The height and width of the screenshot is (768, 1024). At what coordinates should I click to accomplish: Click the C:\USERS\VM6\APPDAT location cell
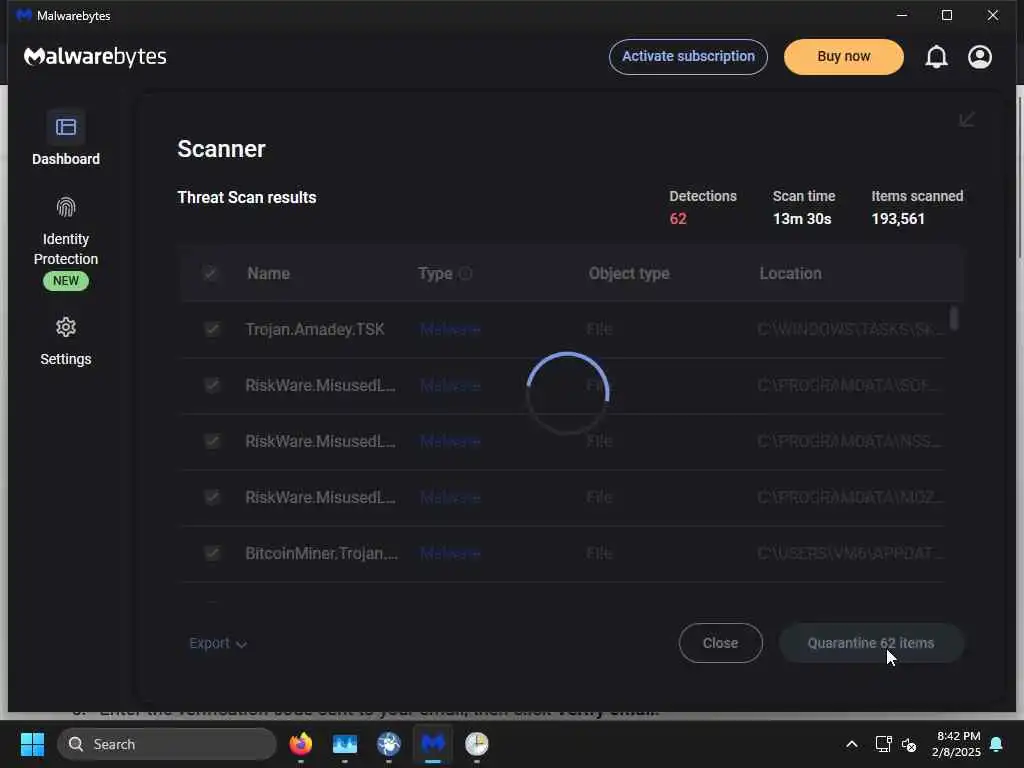851,554
